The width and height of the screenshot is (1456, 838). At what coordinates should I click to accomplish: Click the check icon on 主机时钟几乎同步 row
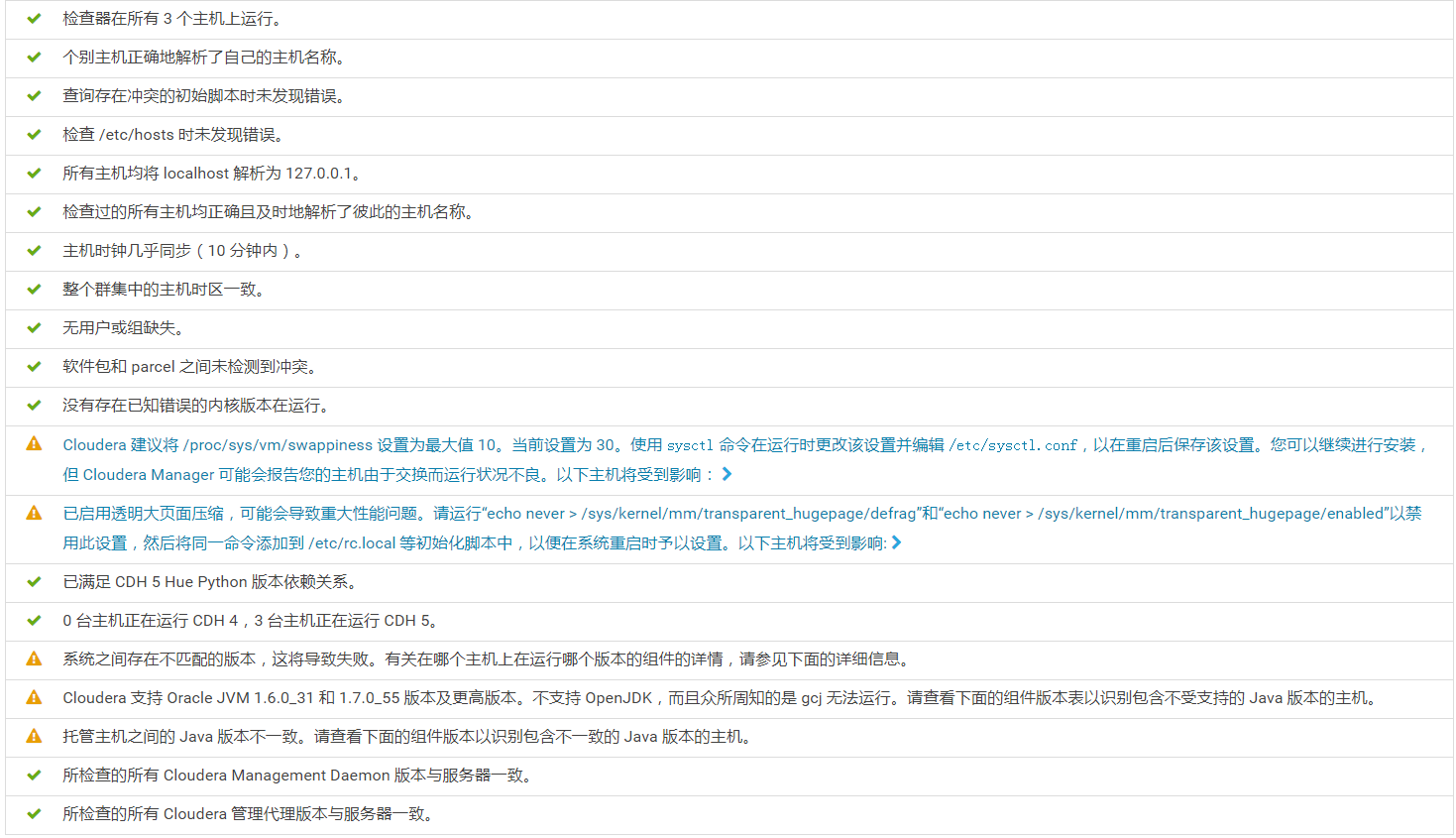tap(33, 251)
